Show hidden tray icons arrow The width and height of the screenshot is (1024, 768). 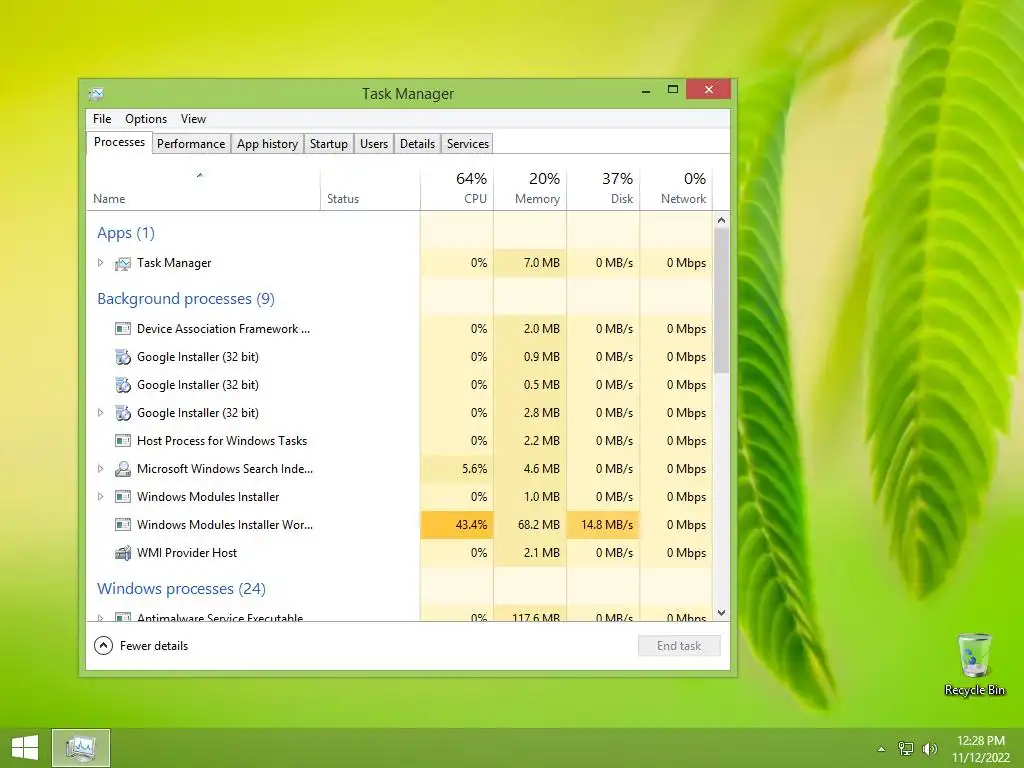[881, 749]
